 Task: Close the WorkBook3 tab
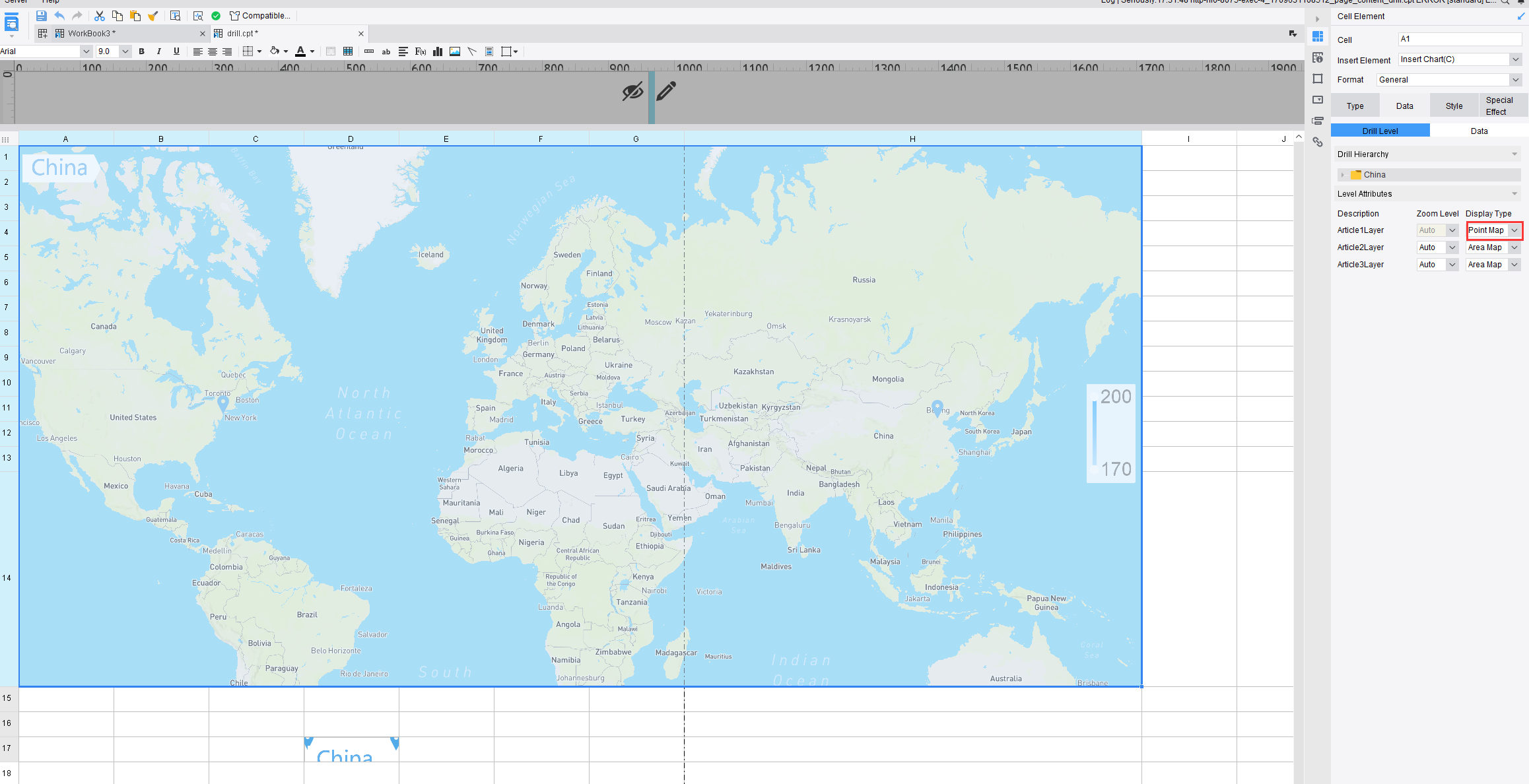click(x=202, y=34)
